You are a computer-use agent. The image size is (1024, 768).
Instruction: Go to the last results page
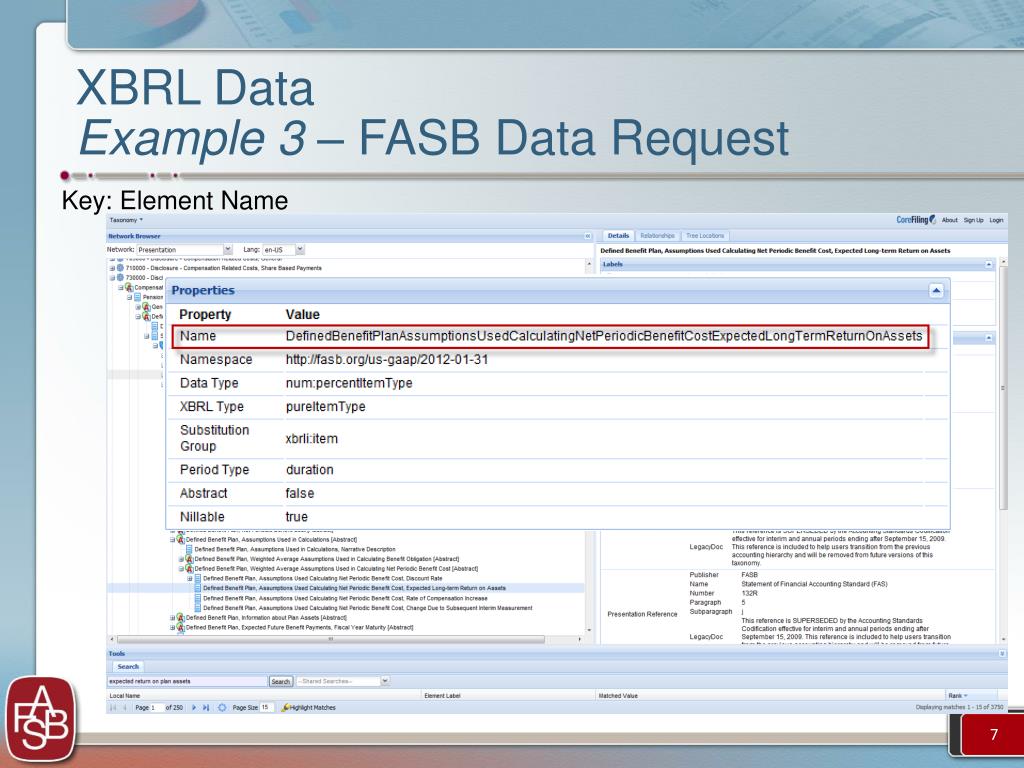pyautogui.click(x=206, y=708)
